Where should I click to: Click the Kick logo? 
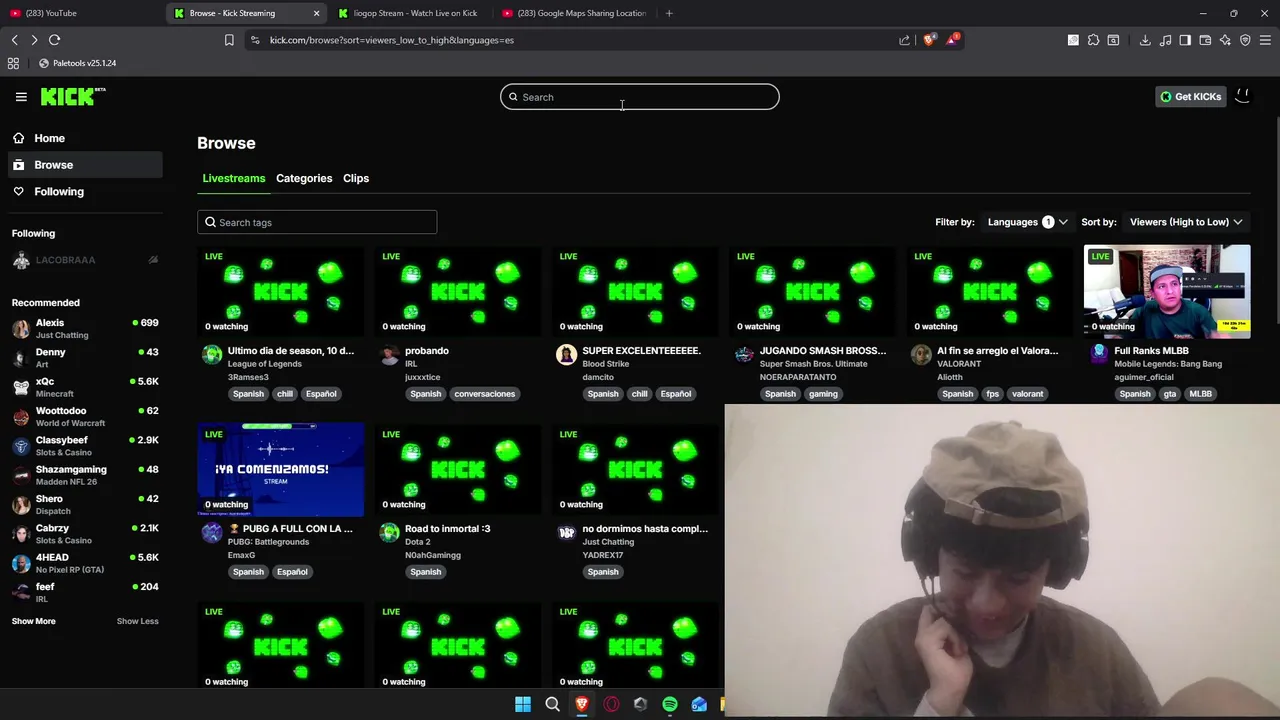[x=73, y=96]
